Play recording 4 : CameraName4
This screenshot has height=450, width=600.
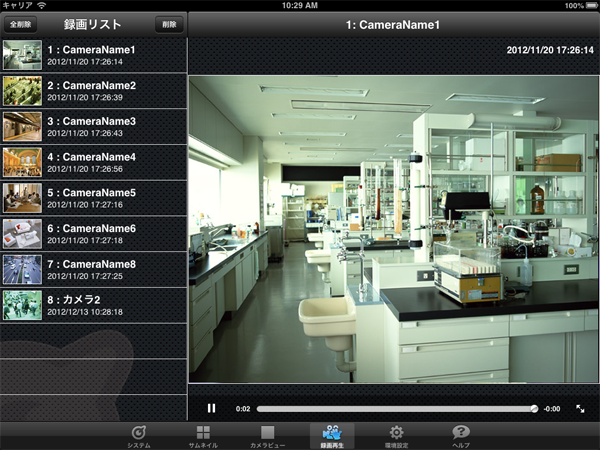click(x=92, y=163)
